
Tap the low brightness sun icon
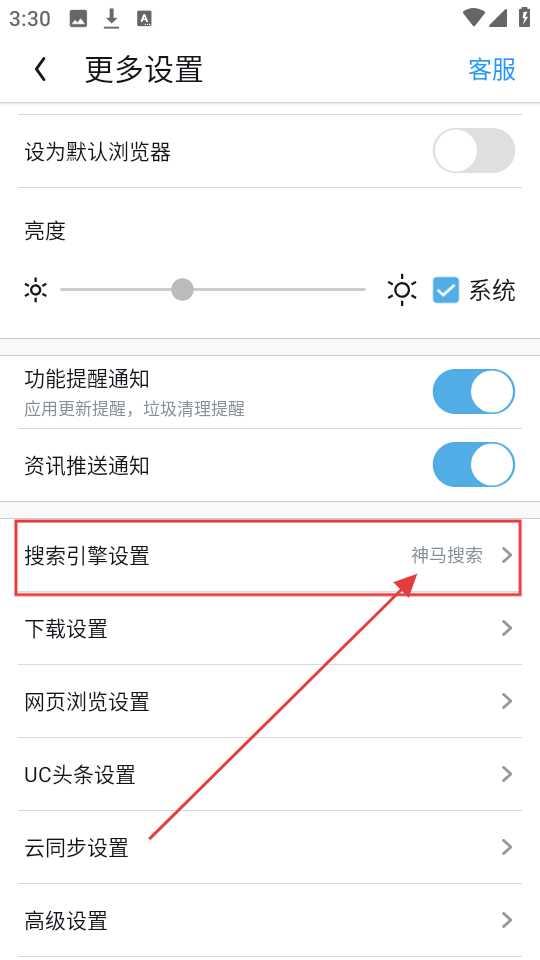point(36,290)
